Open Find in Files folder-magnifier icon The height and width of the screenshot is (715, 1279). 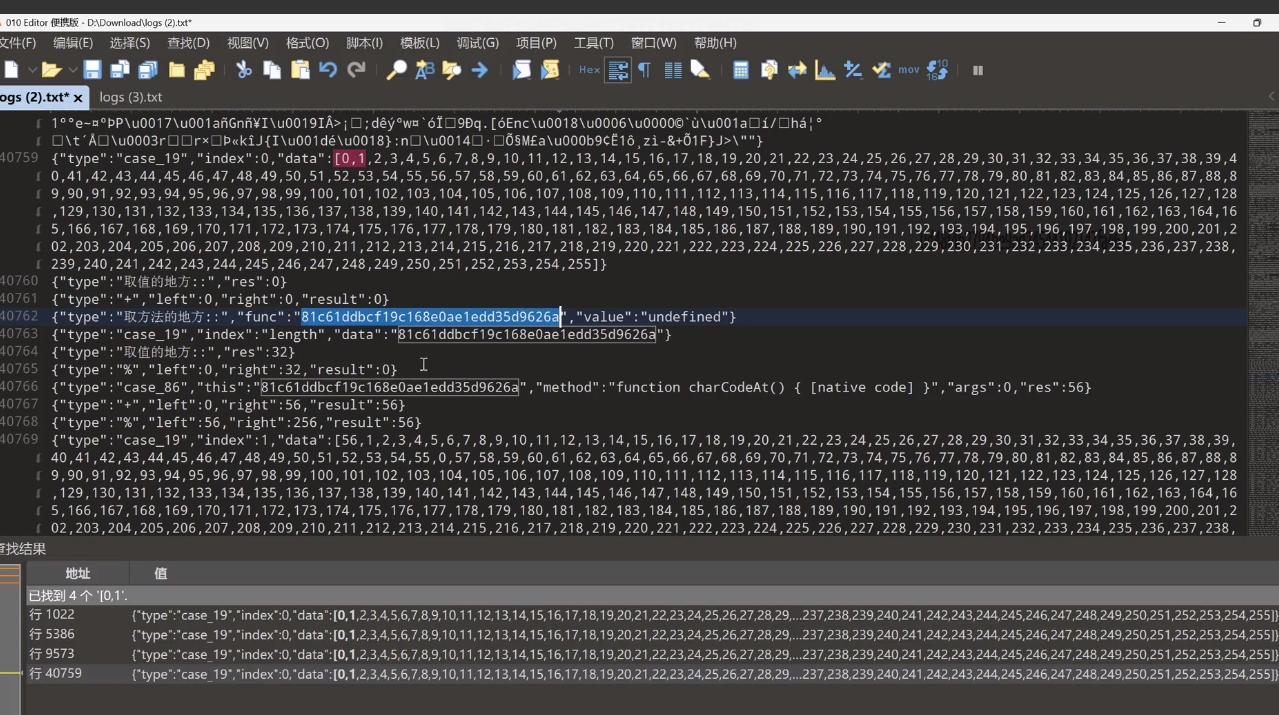pyautogui.click(x=452, y=70)
